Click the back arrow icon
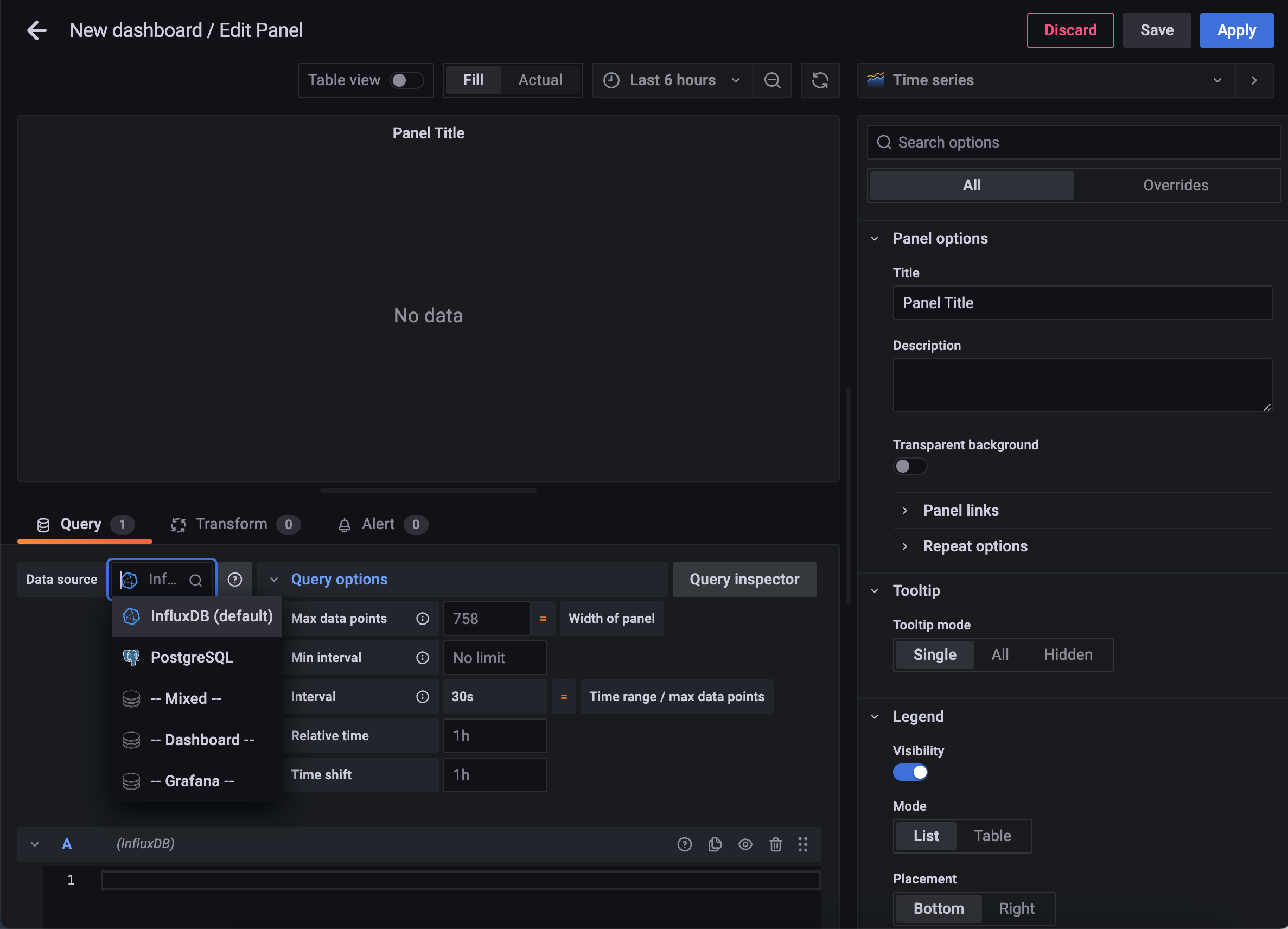Viewport: 1288px width, 929px height. pyautogui.click(x=37, y=30)
